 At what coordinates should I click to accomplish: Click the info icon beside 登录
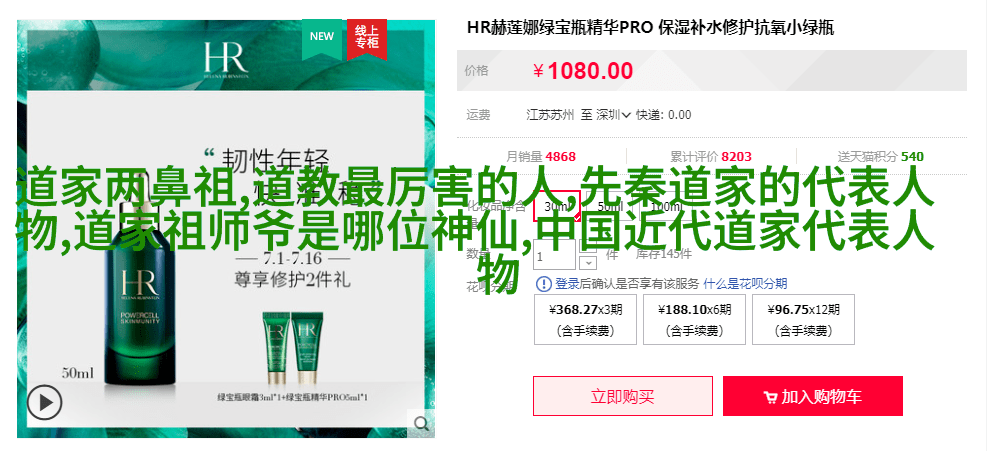point(544,284)
